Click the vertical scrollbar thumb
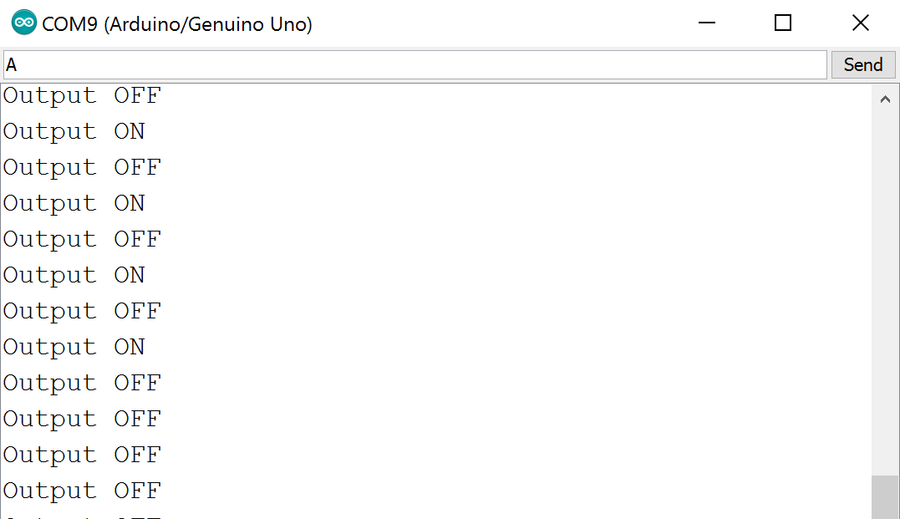 coord(885,496)
